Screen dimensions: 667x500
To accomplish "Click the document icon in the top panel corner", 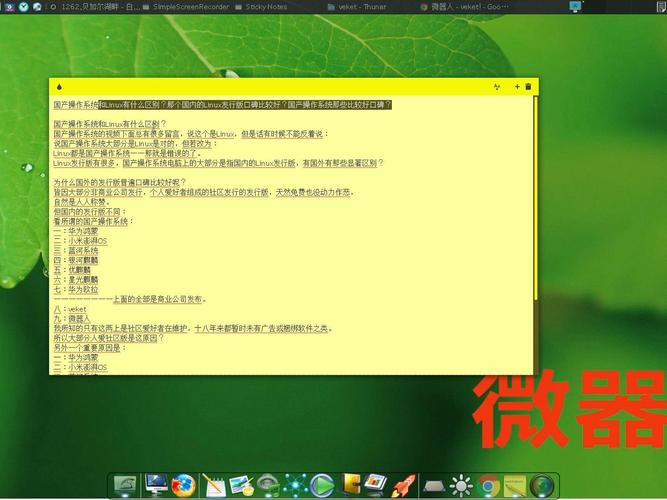I will click(x=662, y=6).
